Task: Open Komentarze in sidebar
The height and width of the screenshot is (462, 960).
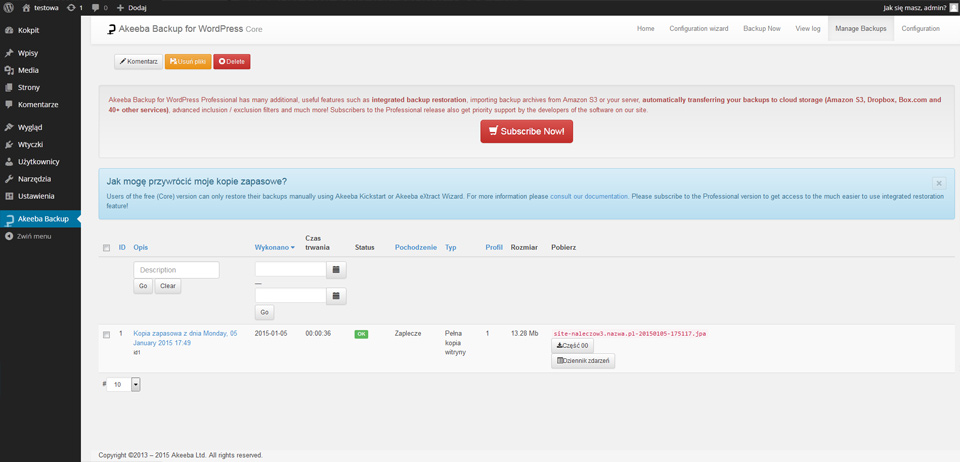Action: click(x=40, y=105)
